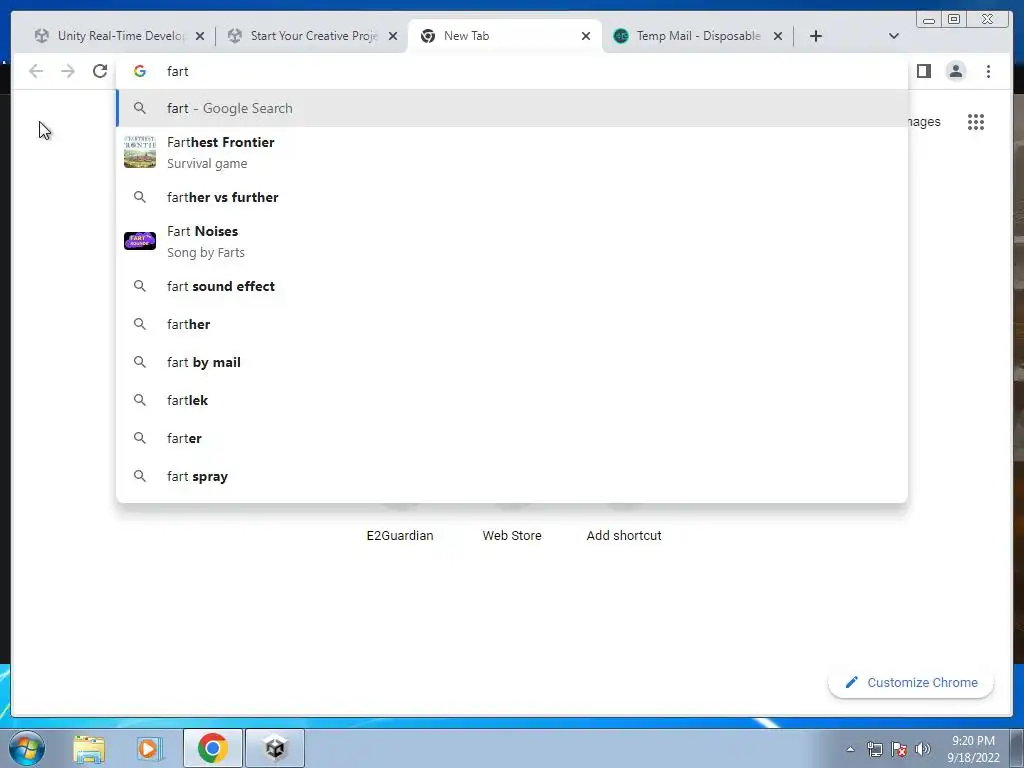Screen dimensions: 1024x768
Task: Open the taskbar clock 9:20 PM
Action: pos(973,749)
